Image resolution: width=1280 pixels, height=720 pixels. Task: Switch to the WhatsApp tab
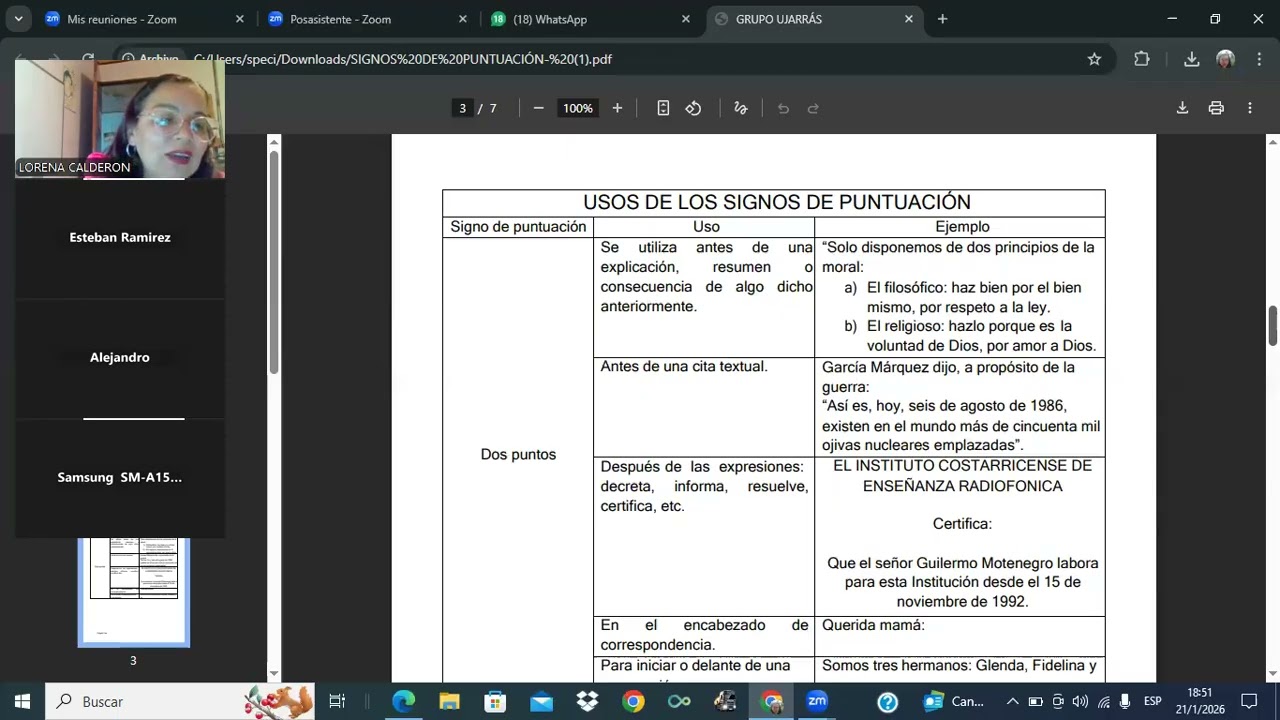click(590, 19)
